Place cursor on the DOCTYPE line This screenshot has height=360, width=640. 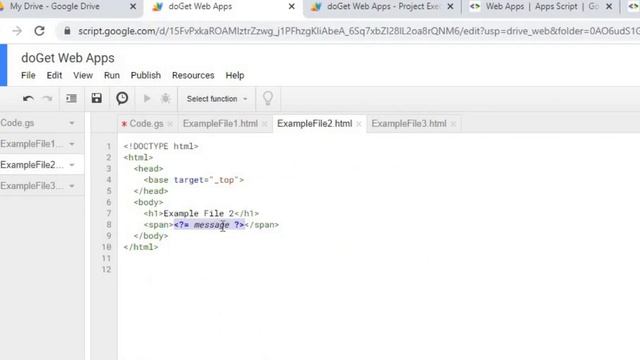click(x=161, y=146)
